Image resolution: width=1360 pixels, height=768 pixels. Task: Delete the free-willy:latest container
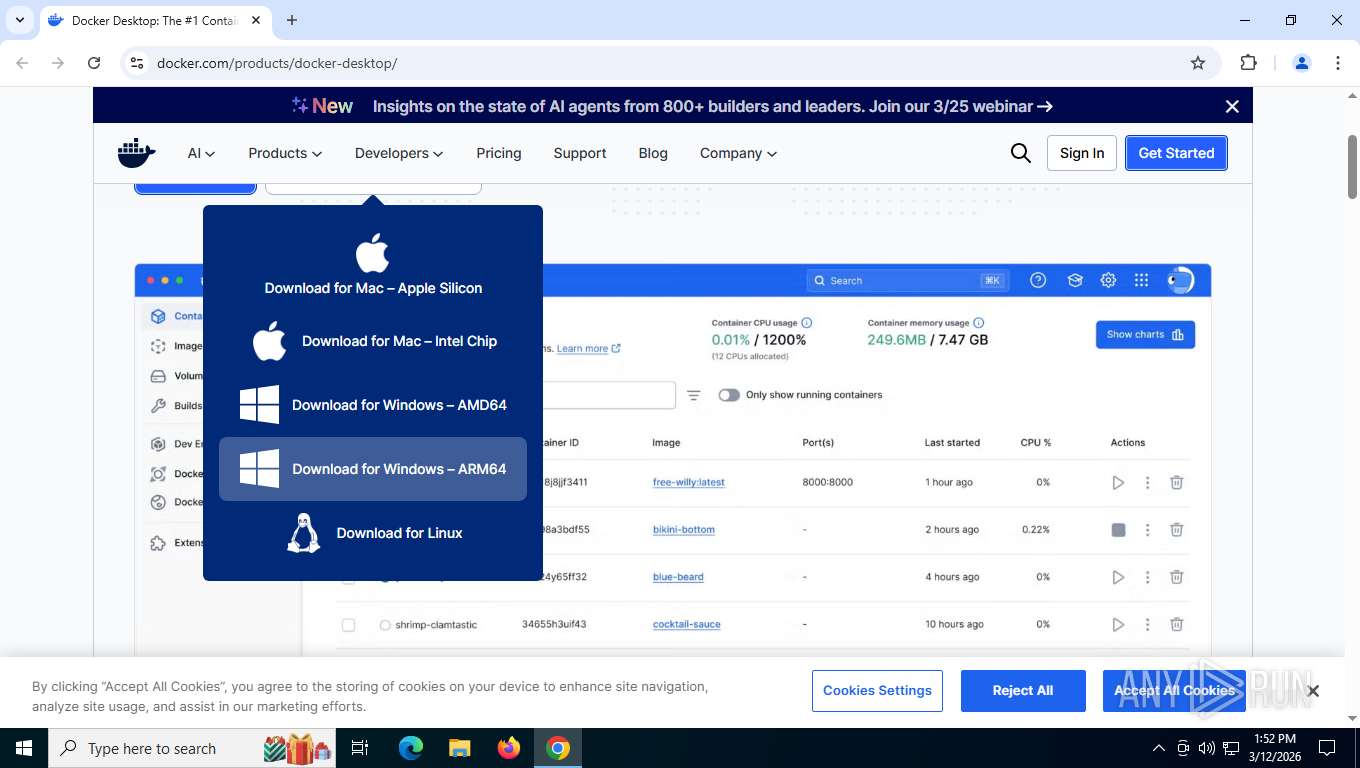pos(1177,482)
